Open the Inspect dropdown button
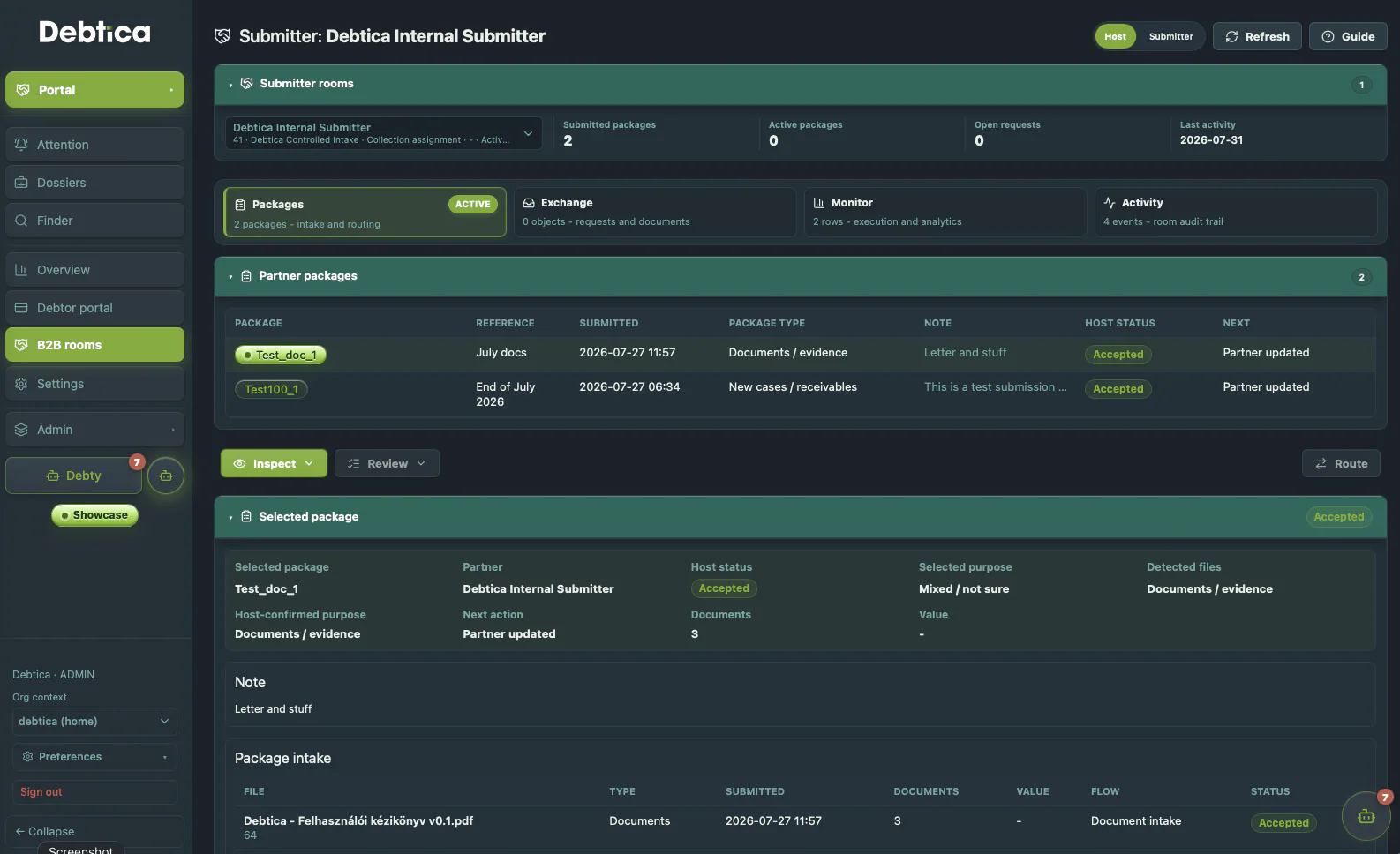 coord(274,463)
